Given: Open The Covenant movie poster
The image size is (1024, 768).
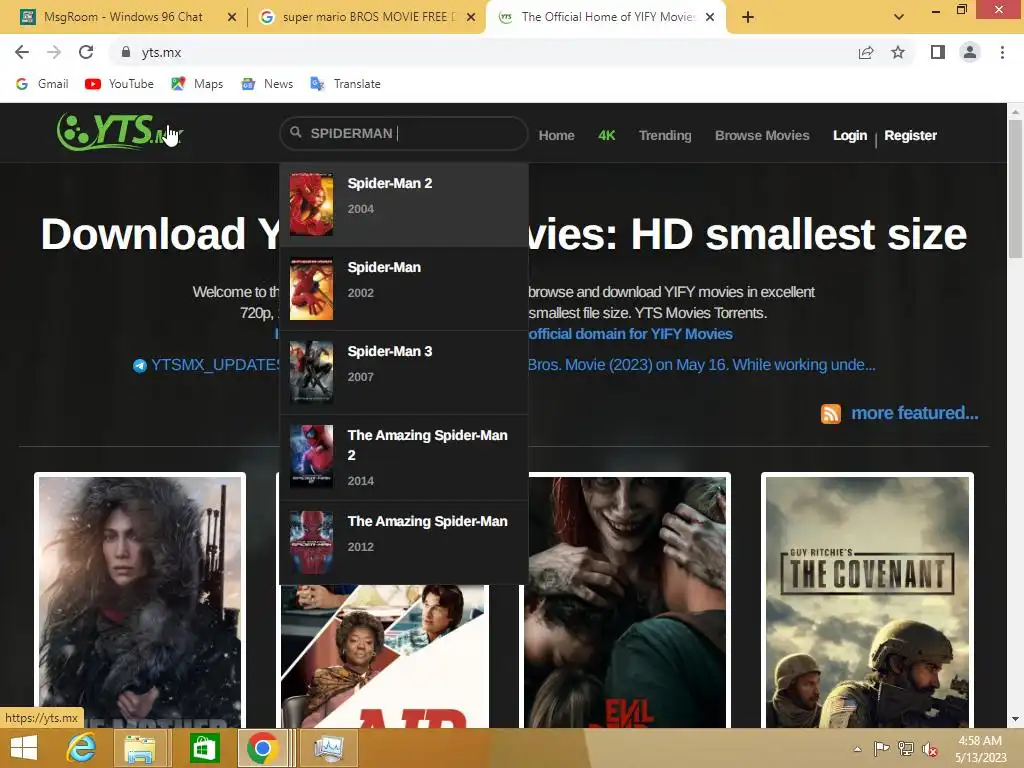Looking at the screenshot, I should point(867,601).
